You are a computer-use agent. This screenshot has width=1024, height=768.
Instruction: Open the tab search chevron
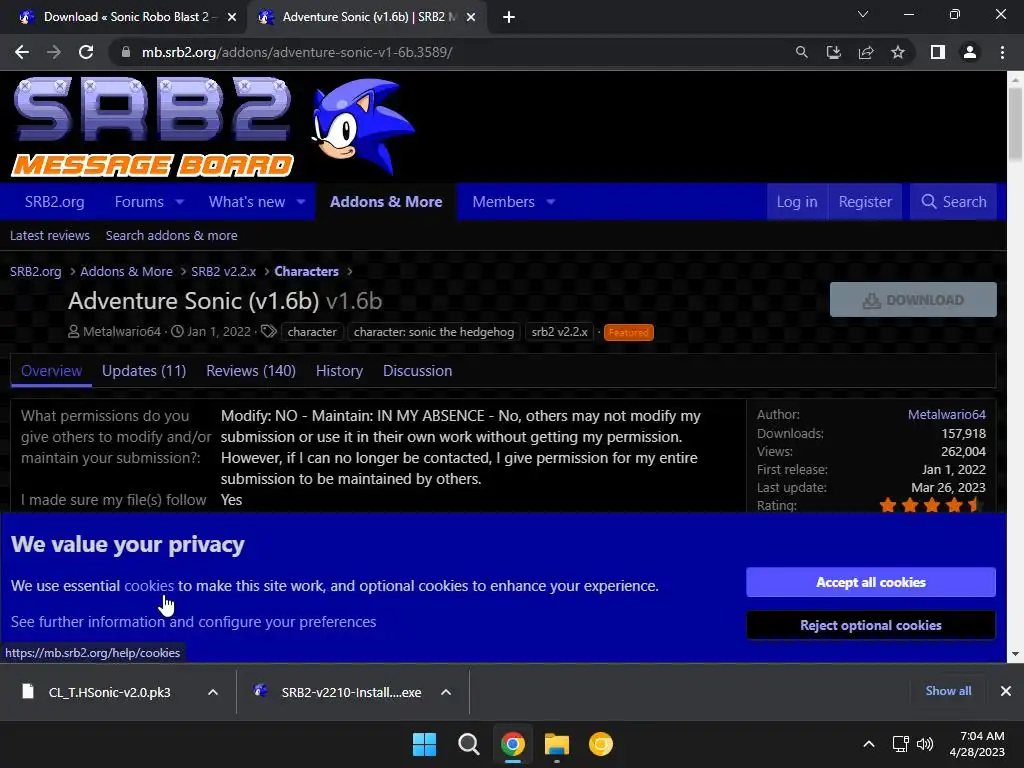coord(863,14)
